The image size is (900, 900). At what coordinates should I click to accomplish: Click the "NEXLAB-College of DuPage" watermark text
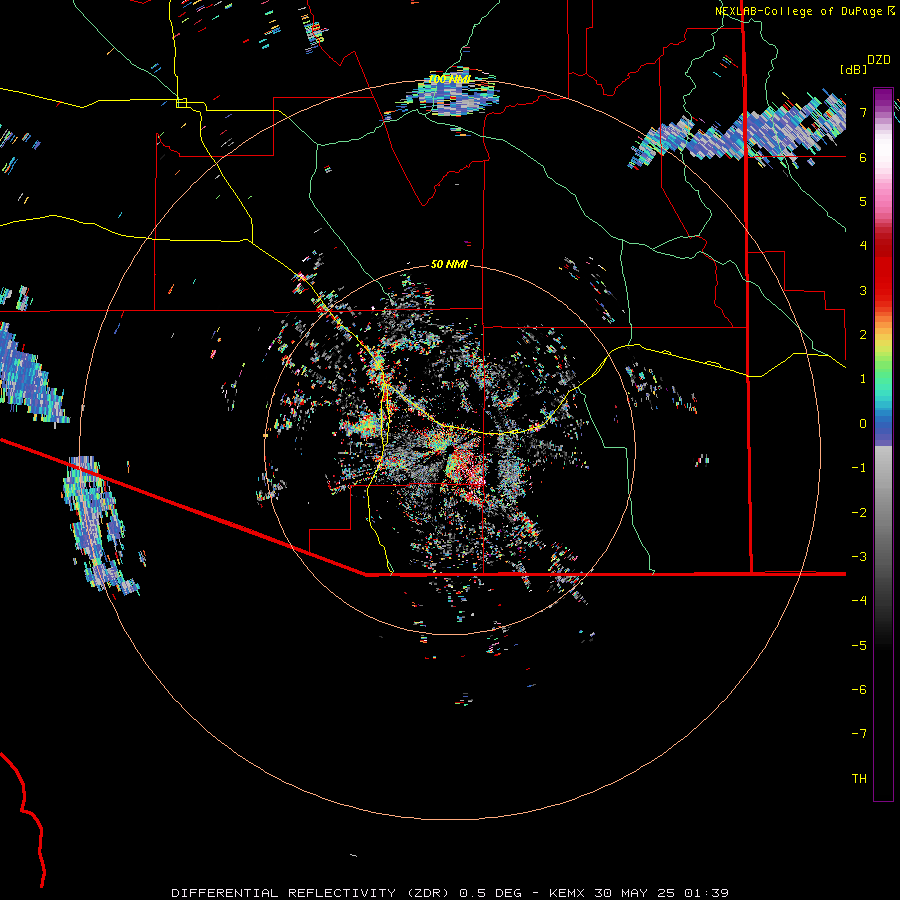pos(800,11)
